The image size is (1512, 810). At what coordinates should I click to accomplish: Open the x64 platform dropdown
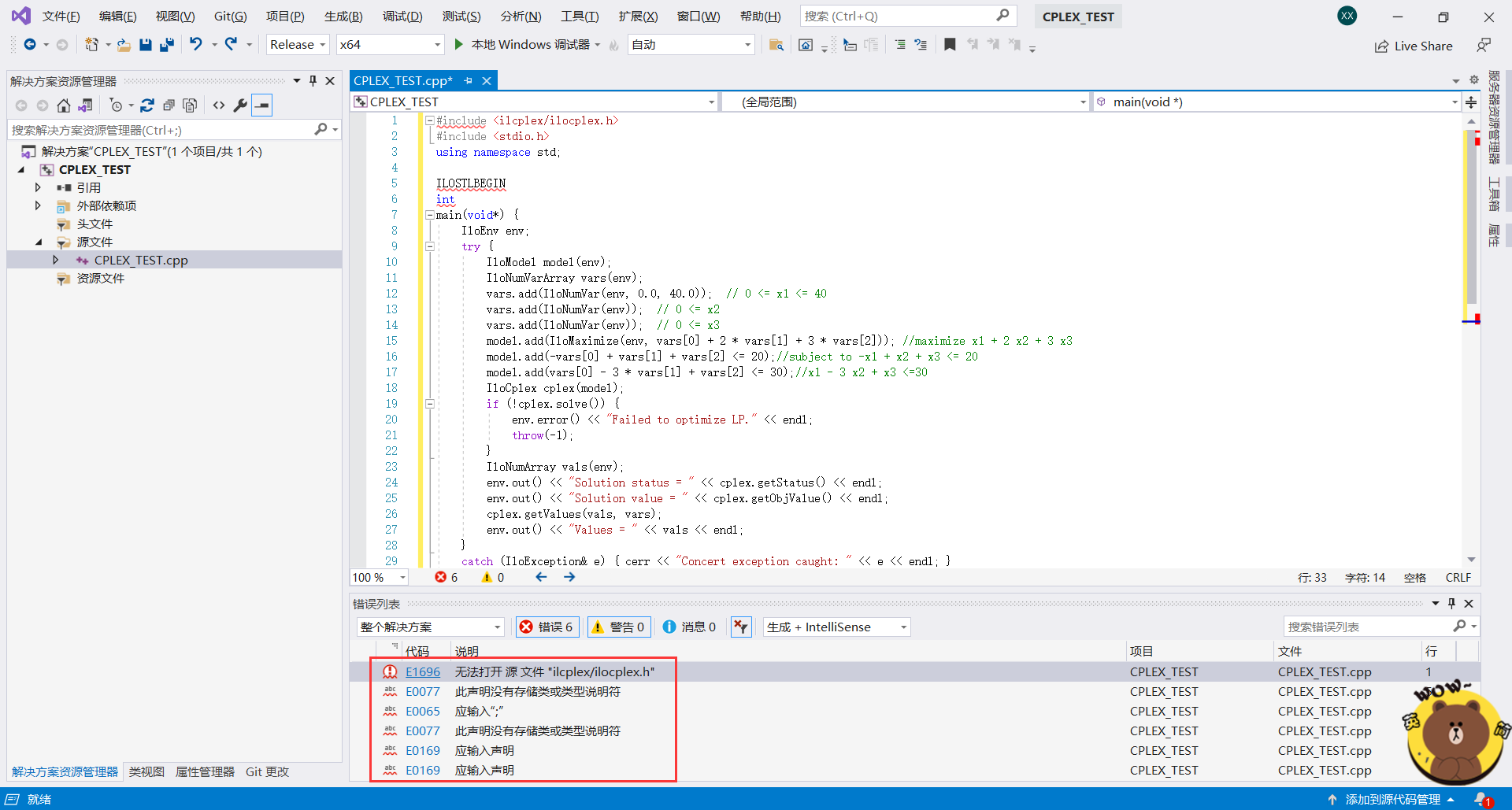point(389,44)
